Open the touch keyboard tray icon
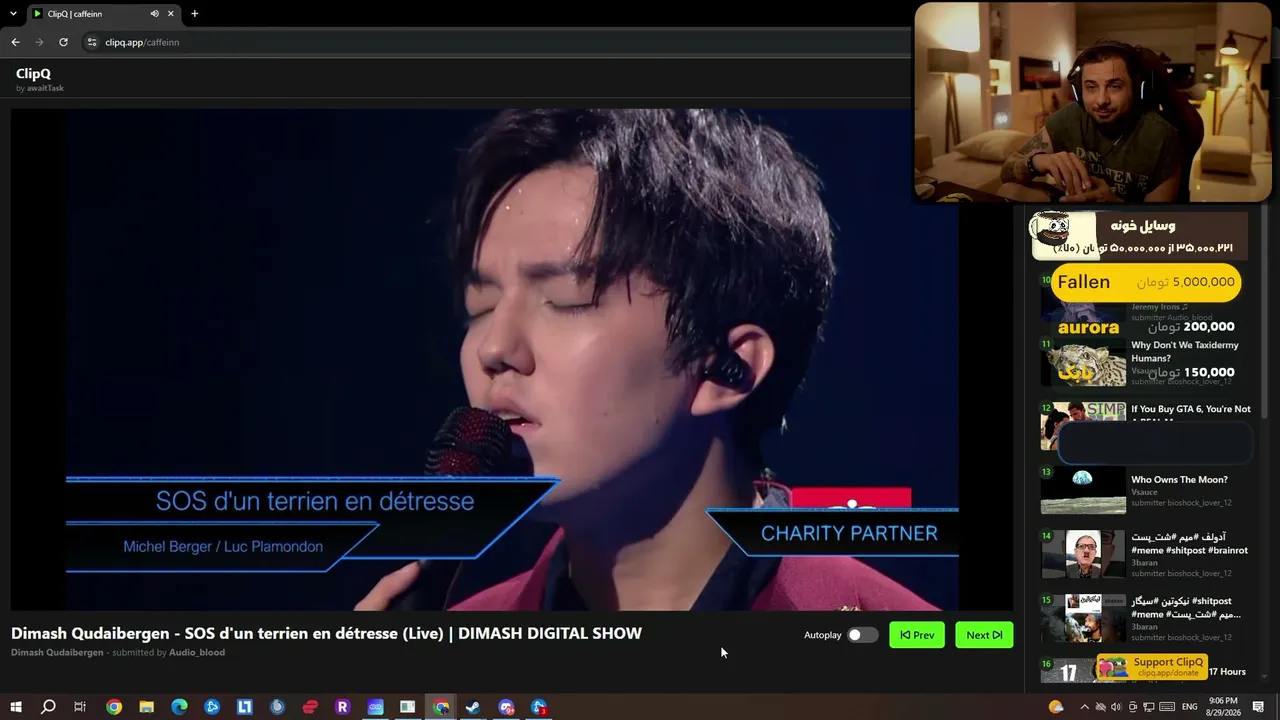1280x720 pixels. point(1166,707)
